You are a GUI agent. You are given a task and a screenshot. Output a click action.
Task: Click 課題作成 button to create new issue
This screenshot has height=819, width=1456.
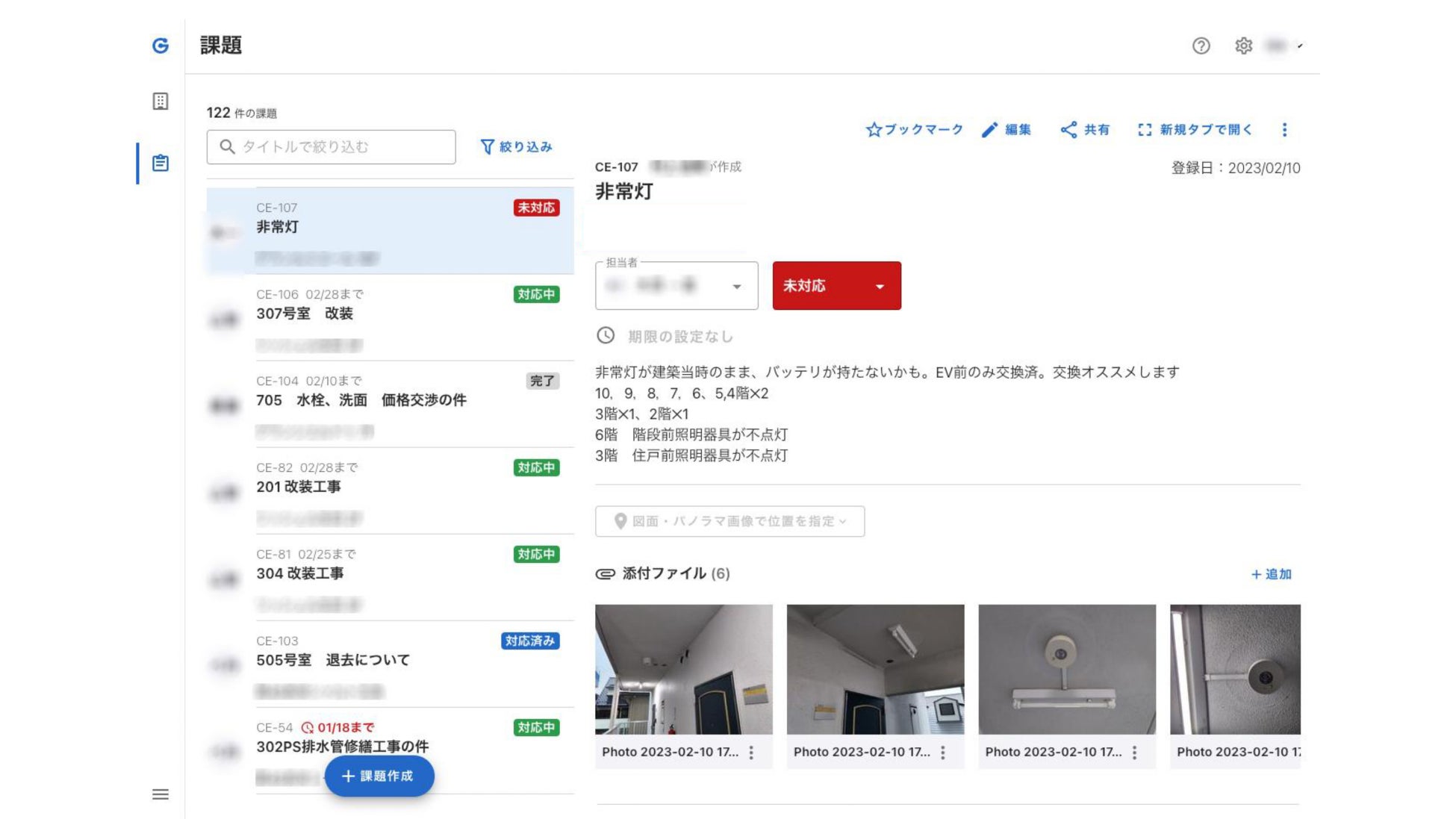click(x=378, y=776)
